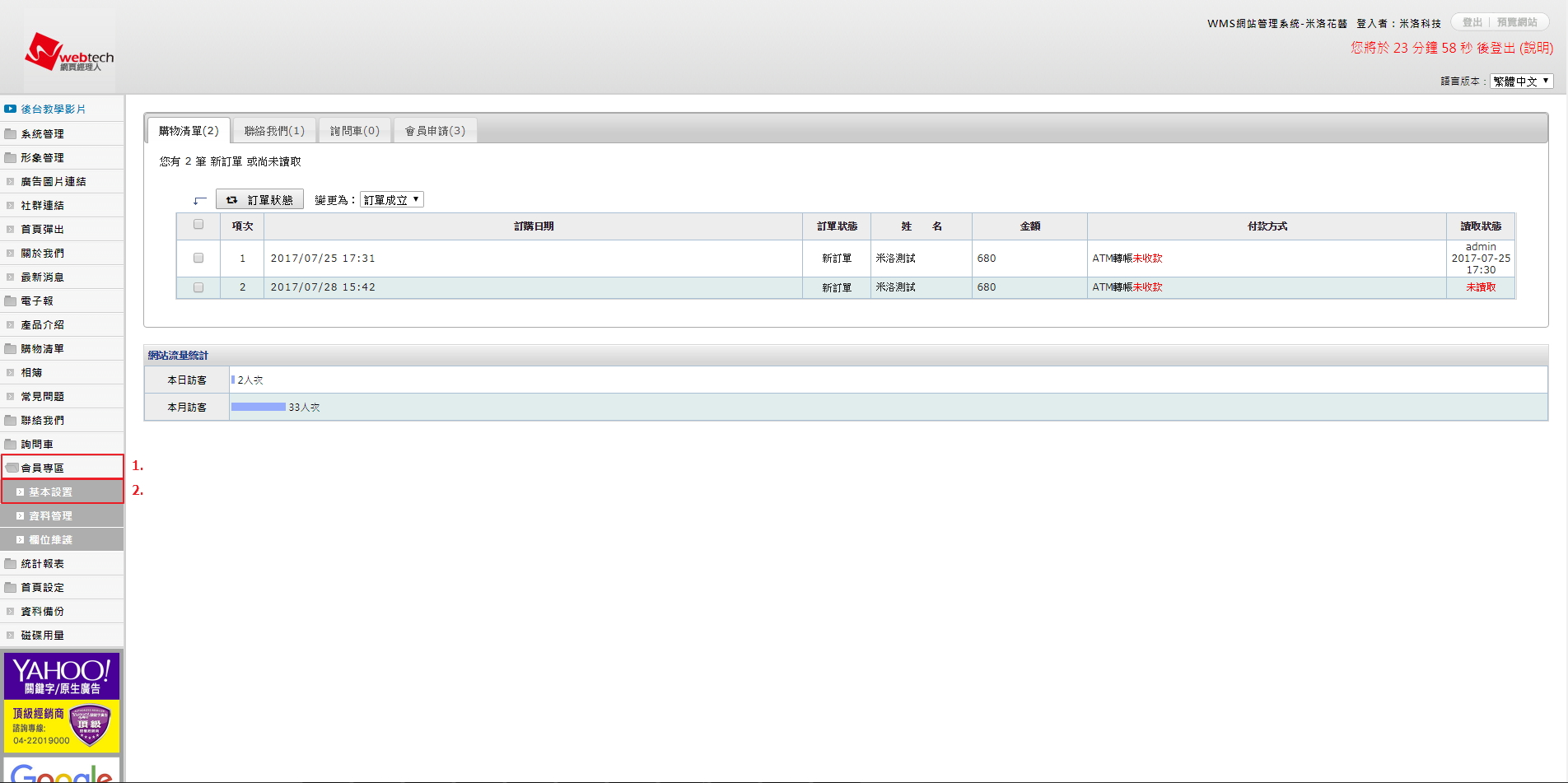Image resolution: width=1568 pixels, height=783 pixels.
Task: Click the 登出 logout link
Action: 1472,22
